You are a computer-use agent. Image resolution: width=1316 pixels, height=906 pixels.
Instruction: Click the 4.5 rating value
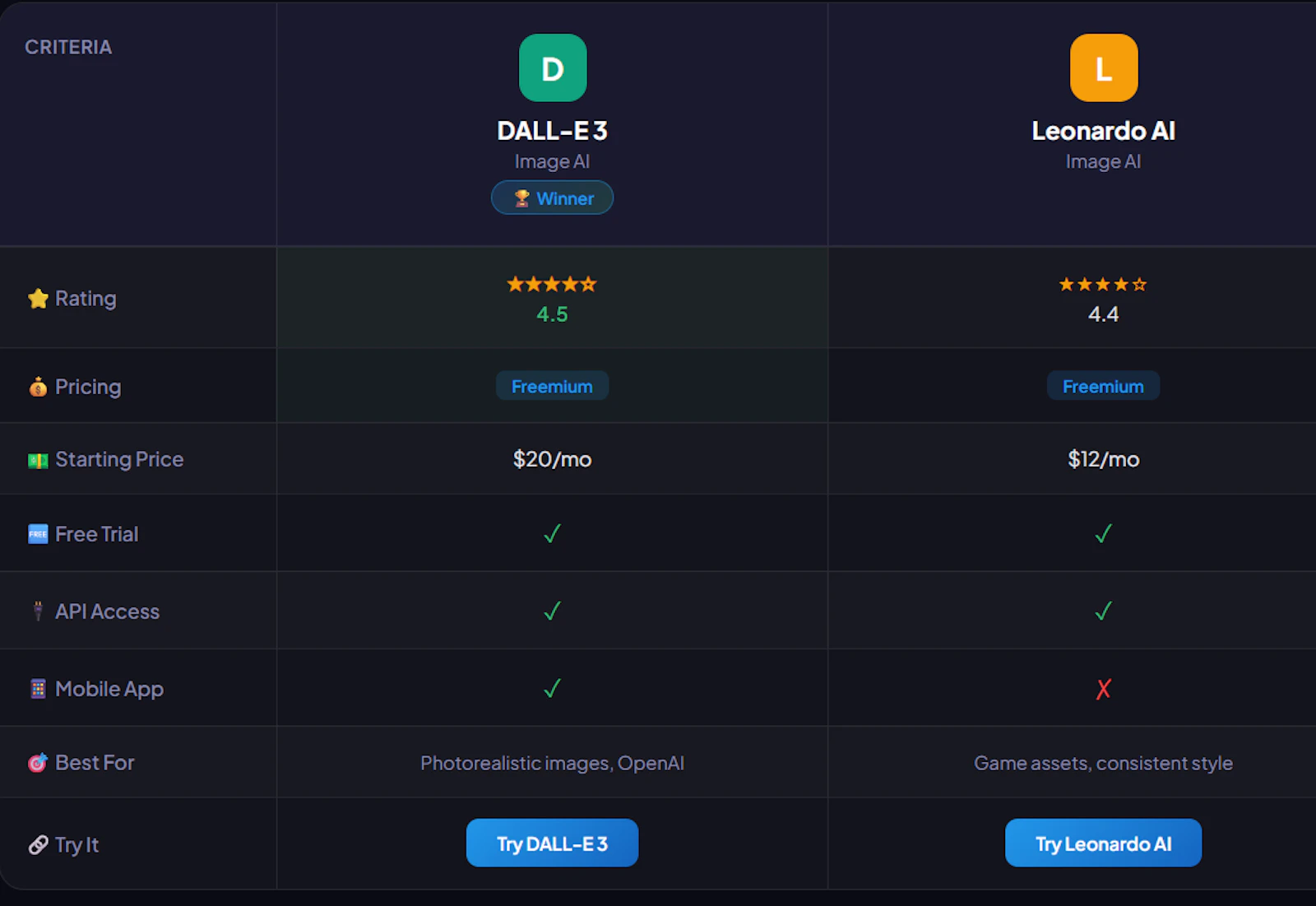pos(552,314)
